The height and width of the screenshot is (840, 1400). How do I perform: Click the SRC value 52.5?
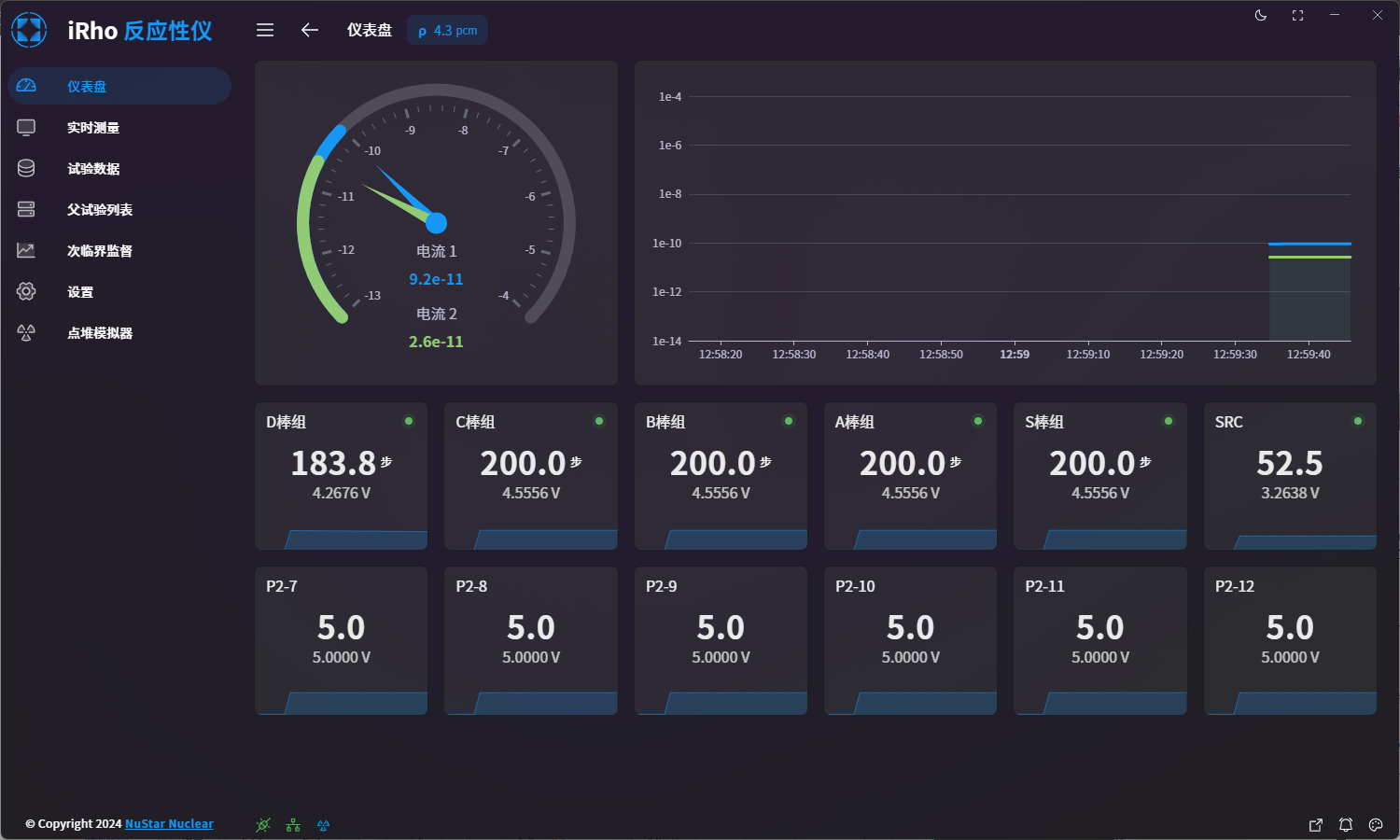pyautogui.click(x=1290, y=463)
